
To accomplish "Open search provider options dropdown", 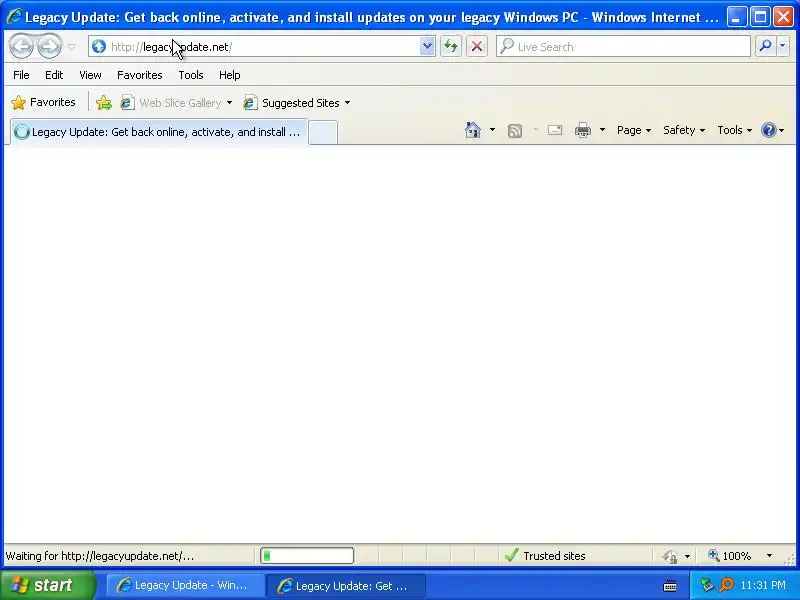I will click(x=783, y=46).
